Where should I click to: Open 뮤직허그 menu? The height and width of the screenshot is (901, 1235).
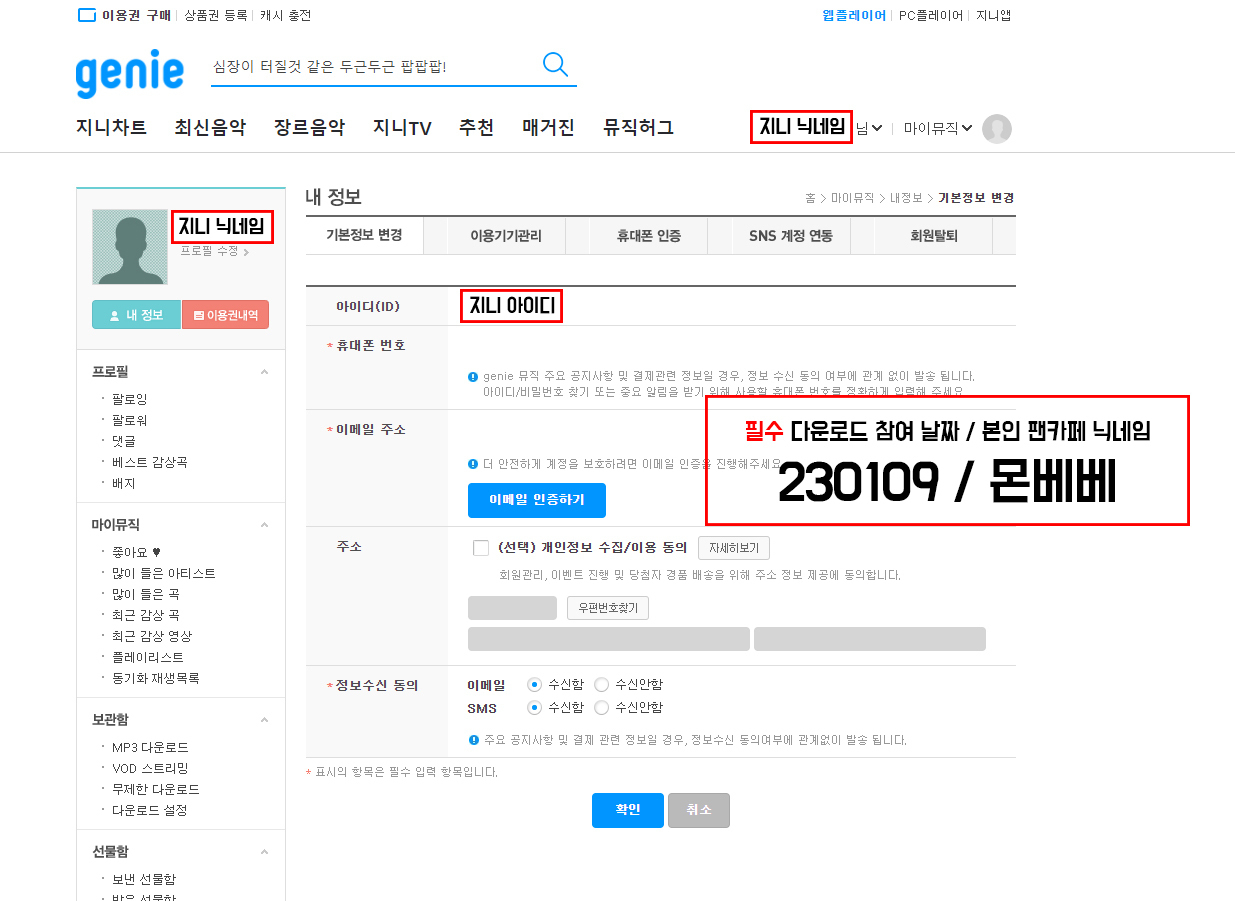click(x=638, y=128)
